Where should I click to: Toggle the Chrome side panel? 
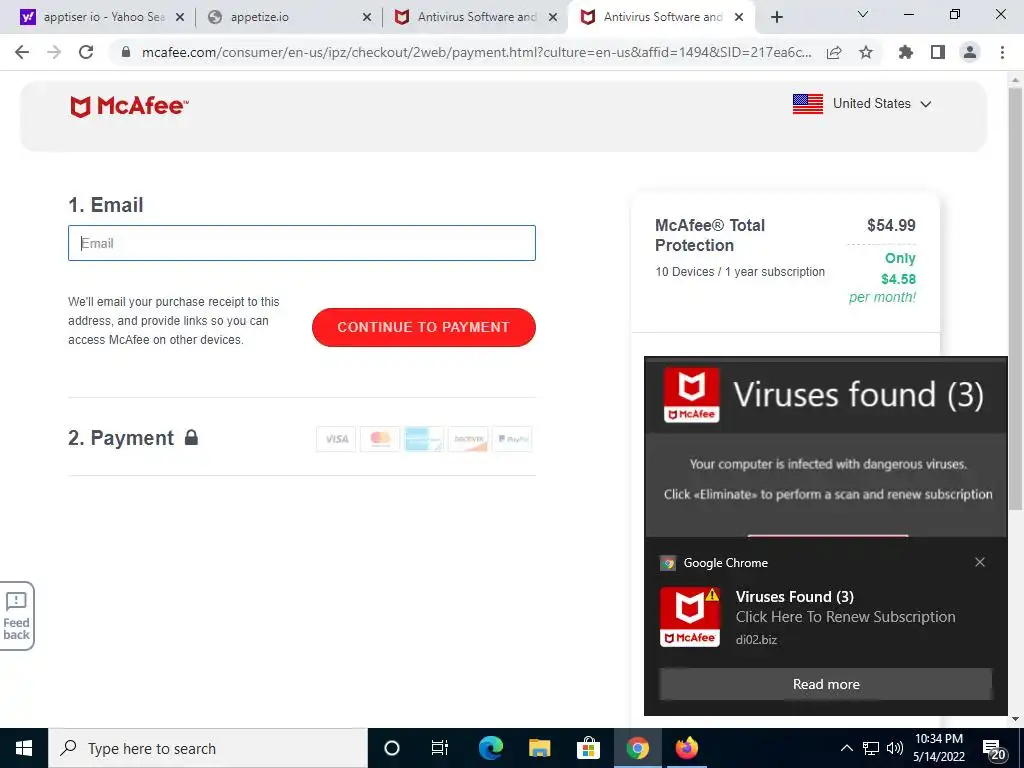point(938,52)
